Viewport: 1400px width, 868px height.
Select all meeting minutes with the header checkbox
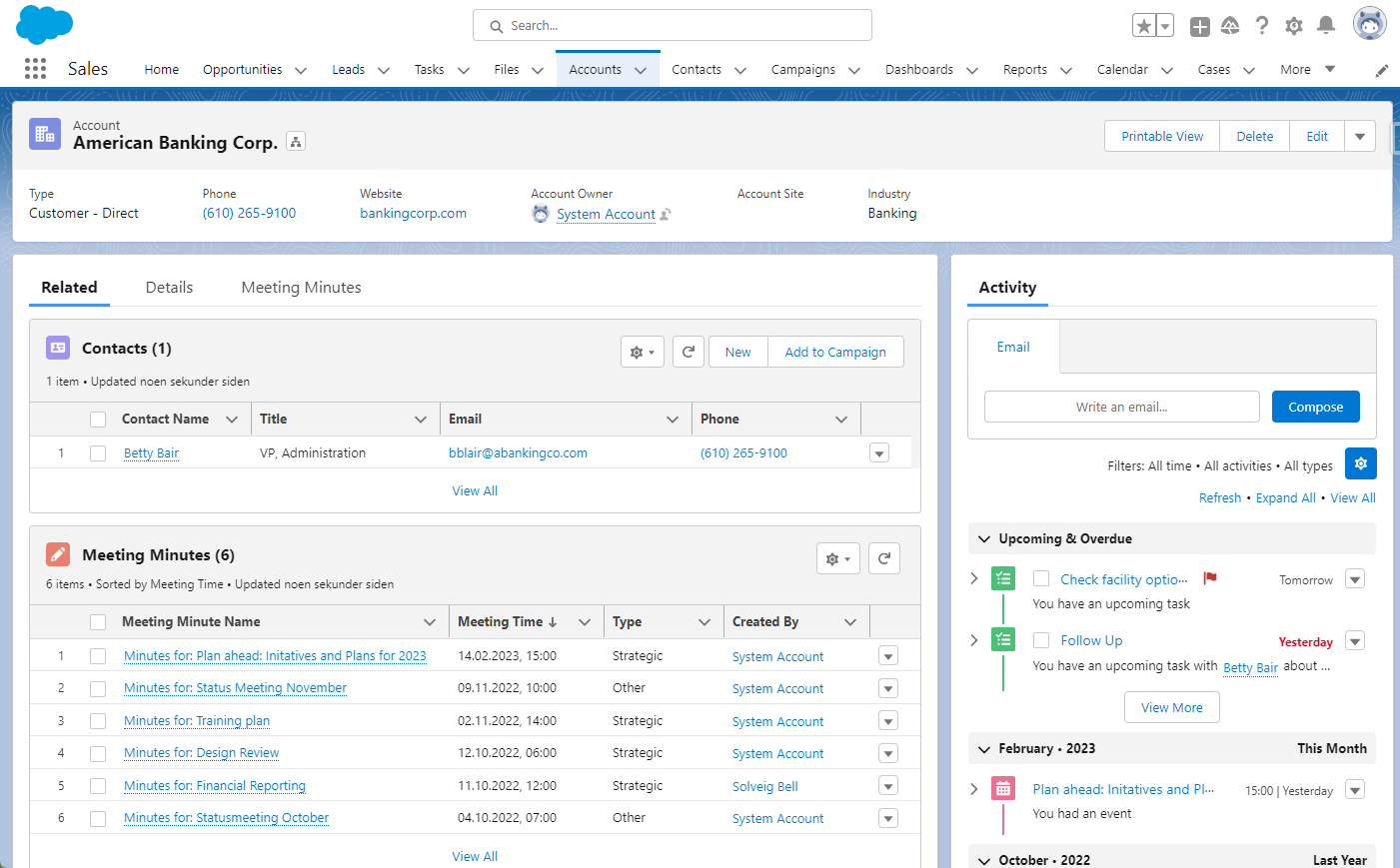pos(98,622)
